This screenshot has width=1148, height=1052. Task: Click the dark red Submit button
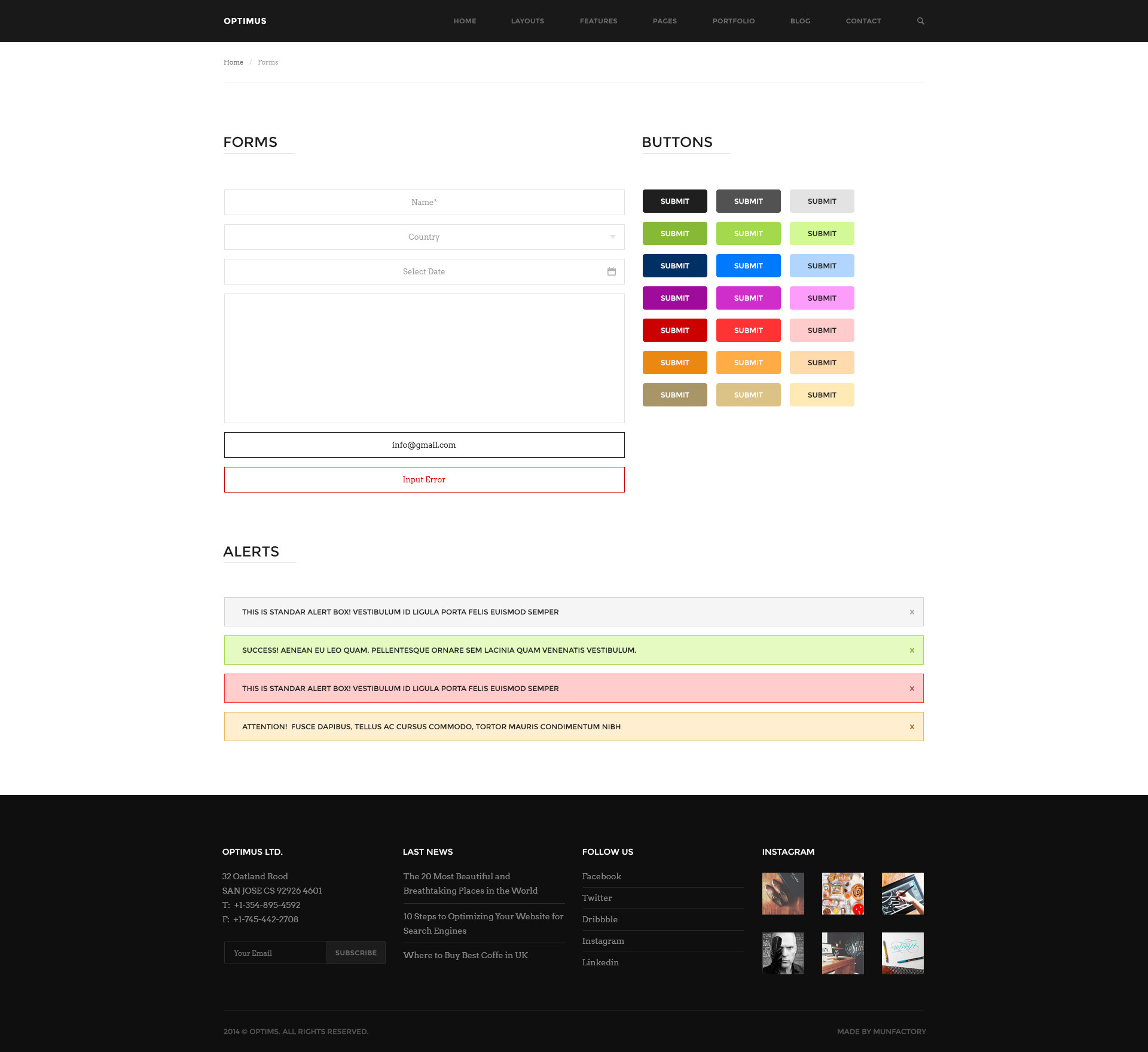coord(674,331)
